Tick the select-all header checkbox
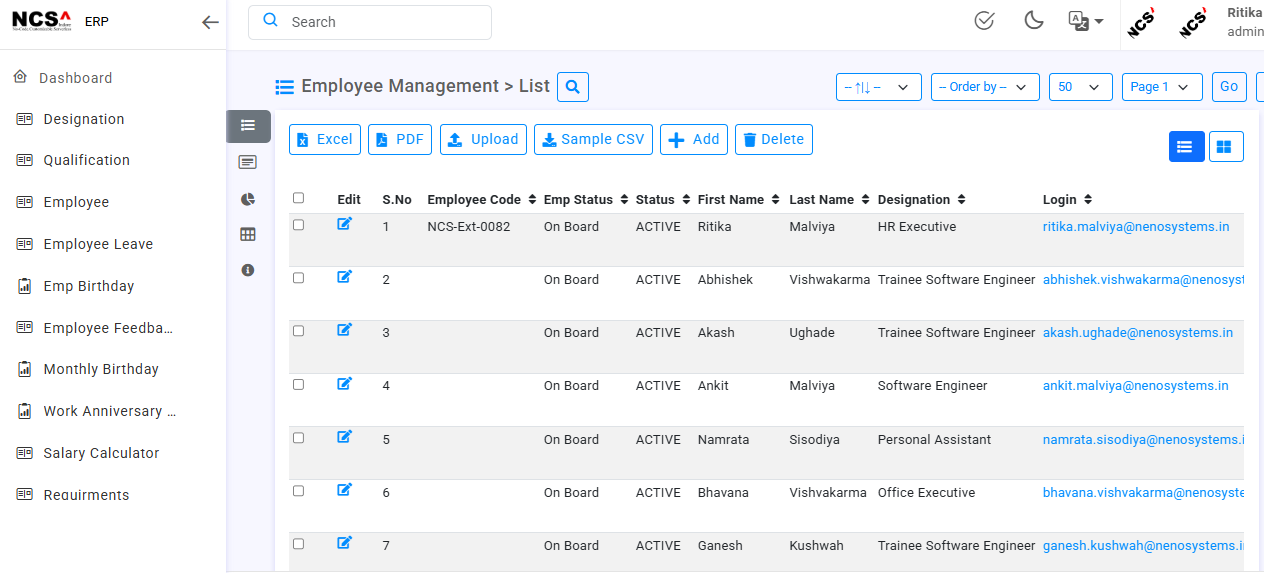This screenshot has height=573, width=1264. [298, 198]
